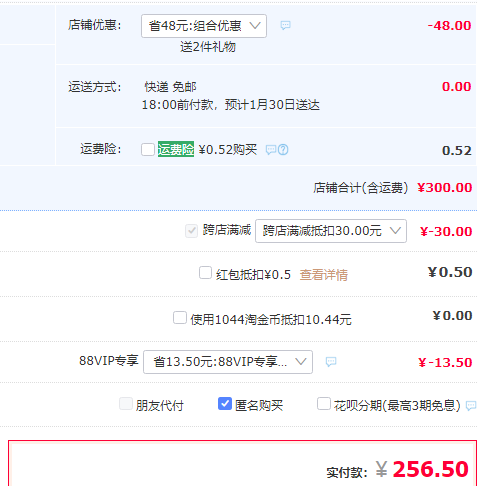484x486 pixels.
Task: Click the 实付款 ¥256.50 total box
Action: 242,463
